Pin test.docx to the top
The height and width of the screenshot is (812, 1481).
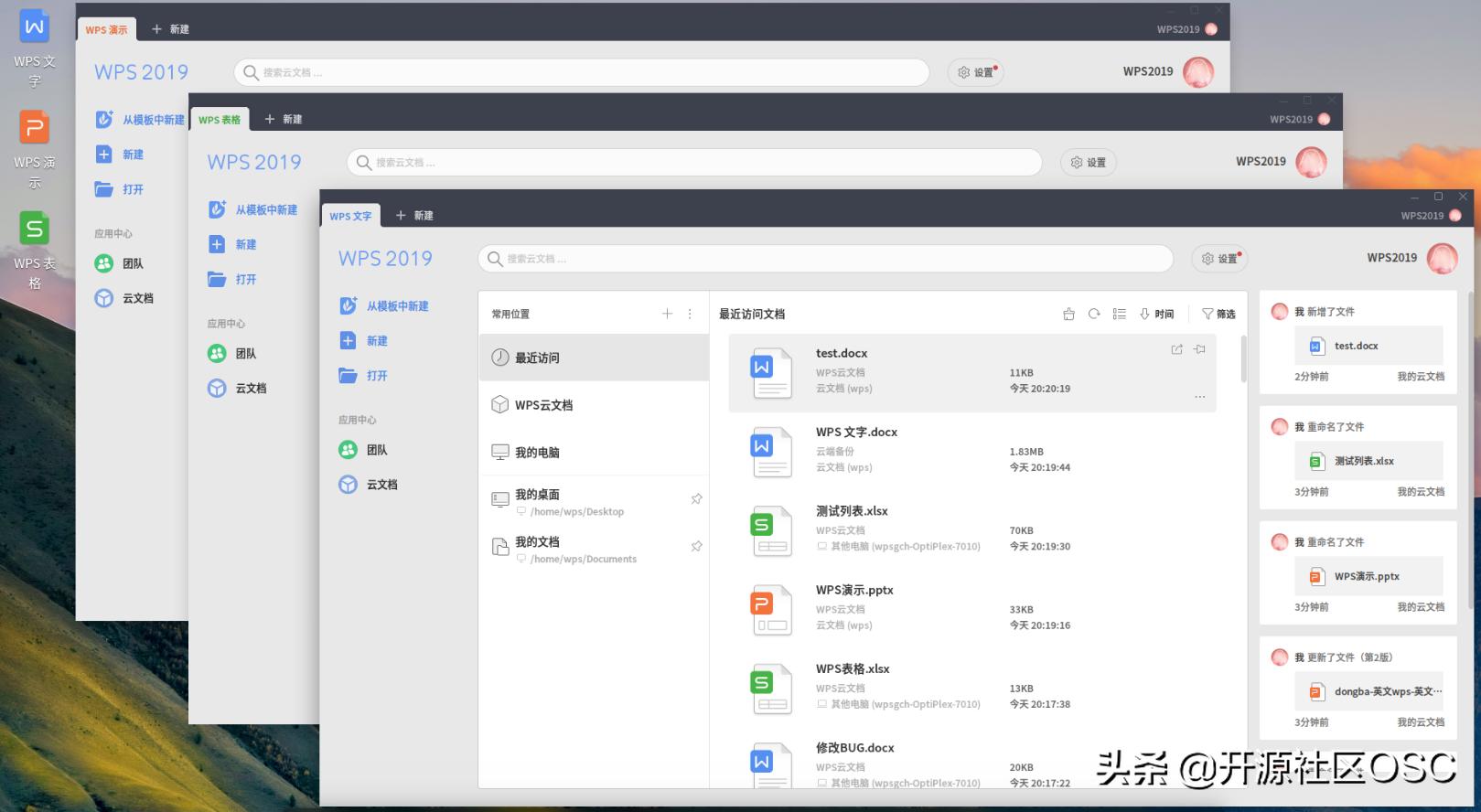(x=1199, y=349)
